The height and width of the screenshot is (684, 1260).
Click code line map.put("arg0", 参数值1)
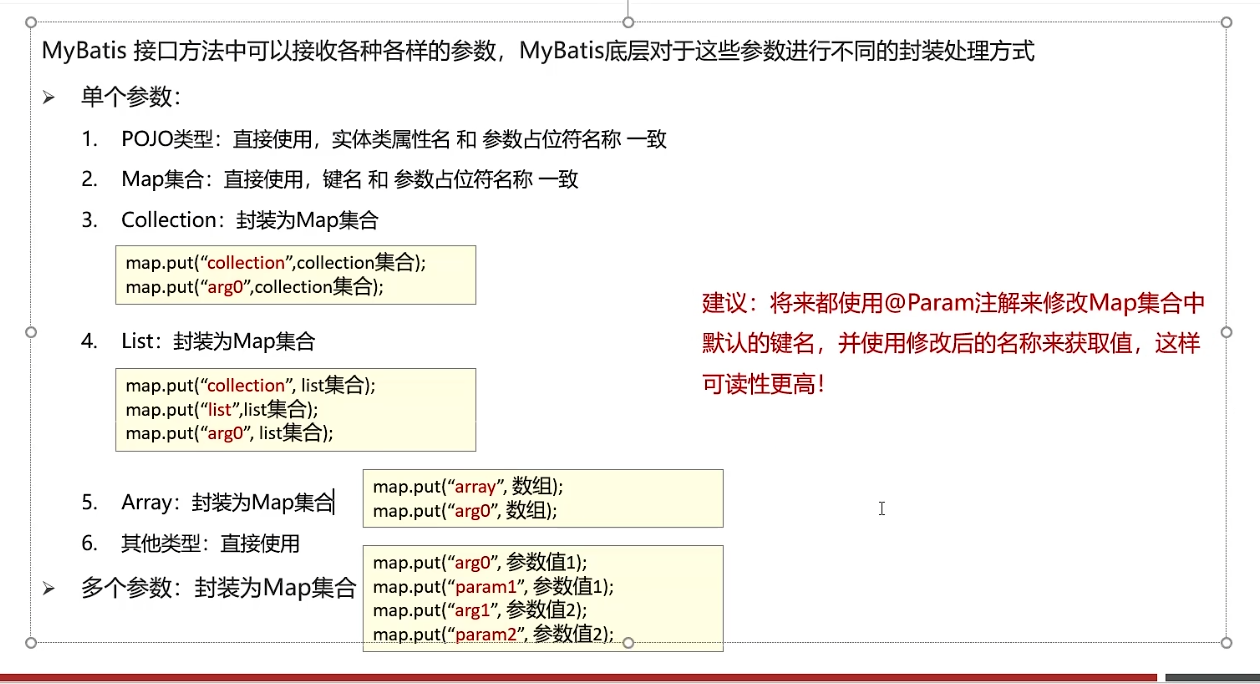(481, 562)
